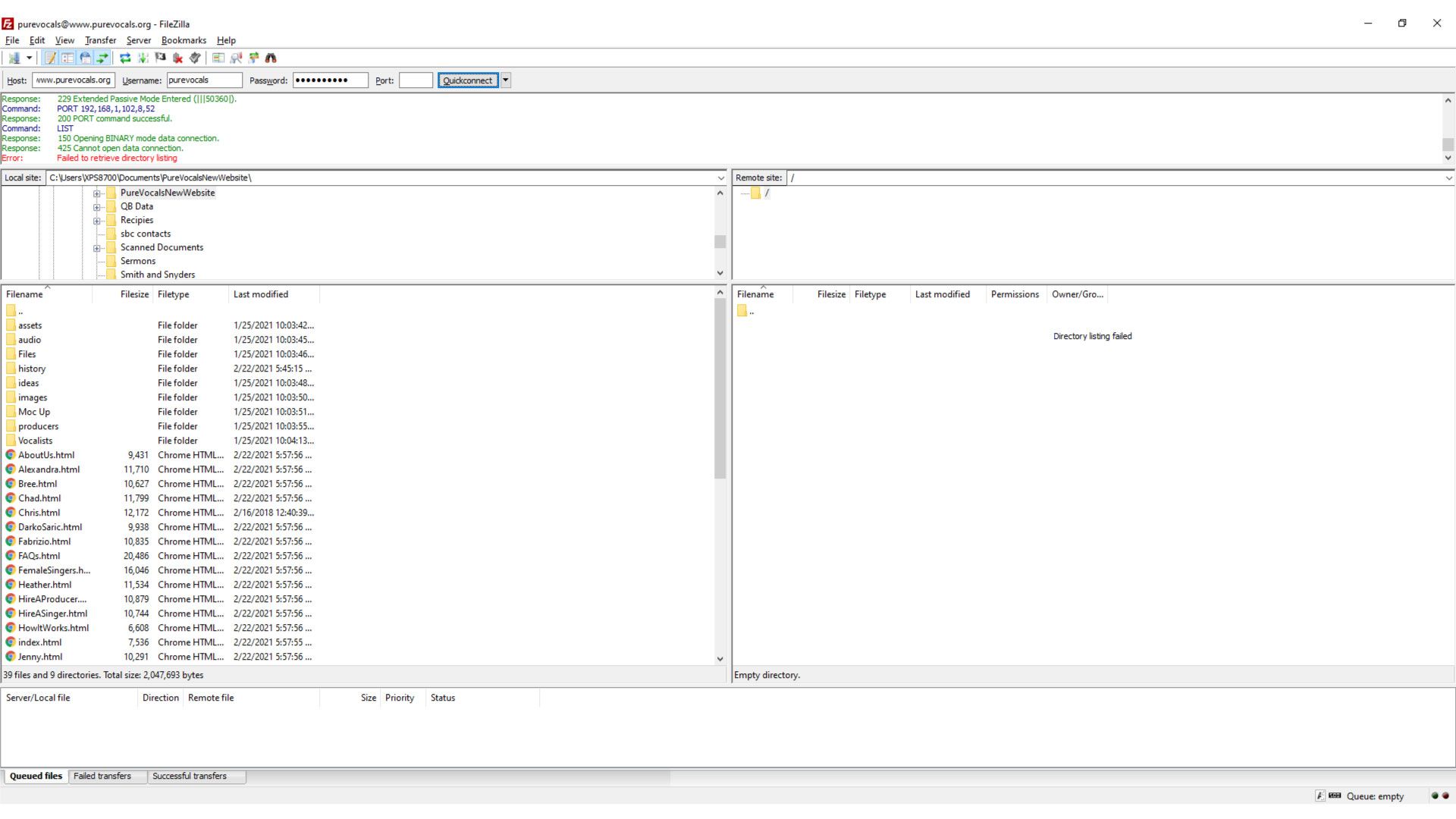Focus the Username input field
Viewport: 1456px width, 819px height.
point(204,80)
